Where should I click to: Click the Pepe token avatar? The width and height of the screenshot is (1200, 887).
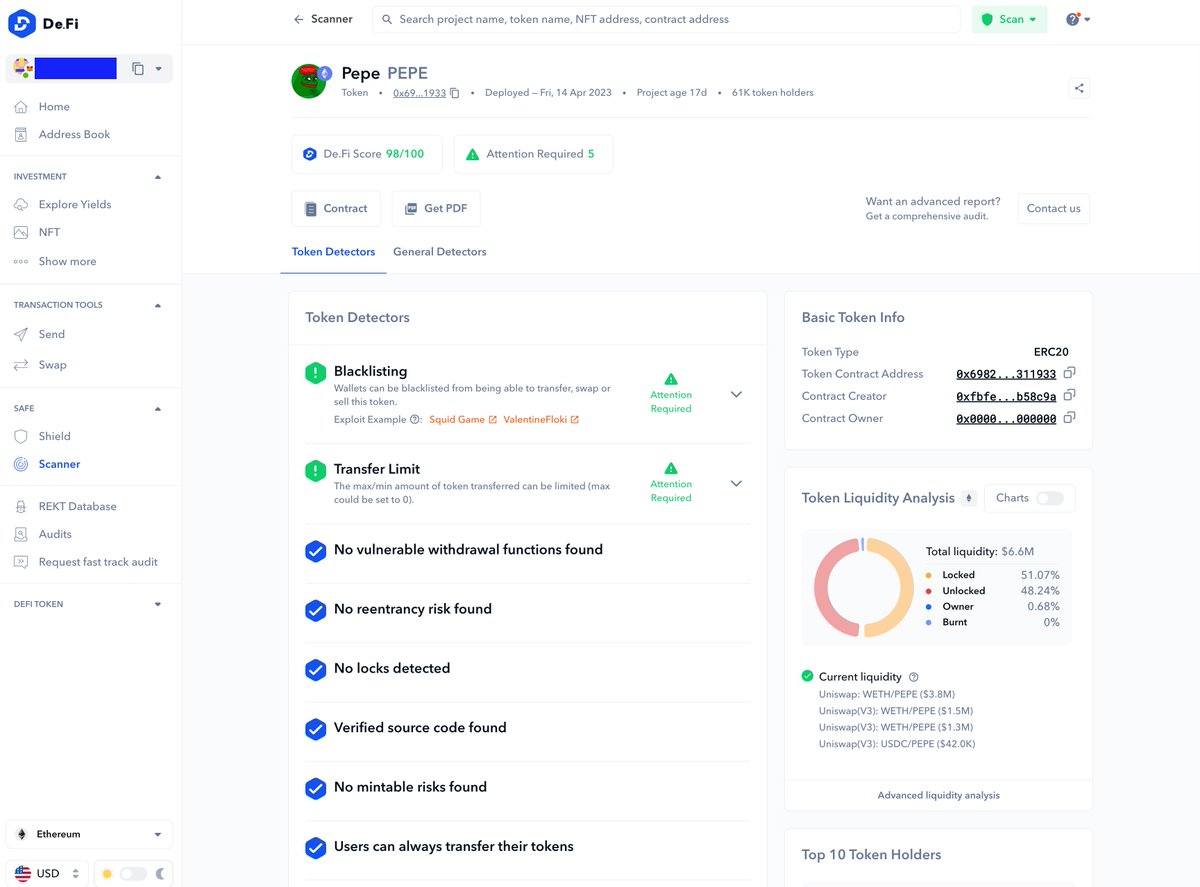[310, 81]
